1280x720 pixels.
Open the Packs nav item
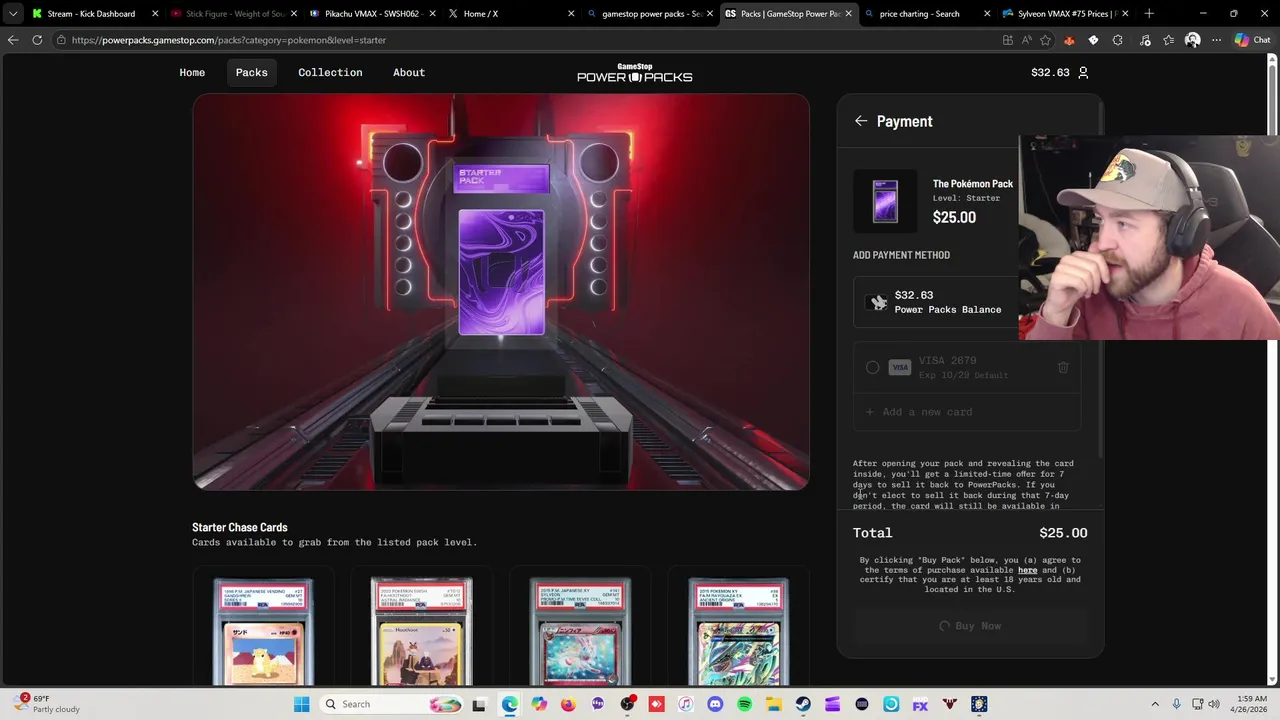click(251, 72)
